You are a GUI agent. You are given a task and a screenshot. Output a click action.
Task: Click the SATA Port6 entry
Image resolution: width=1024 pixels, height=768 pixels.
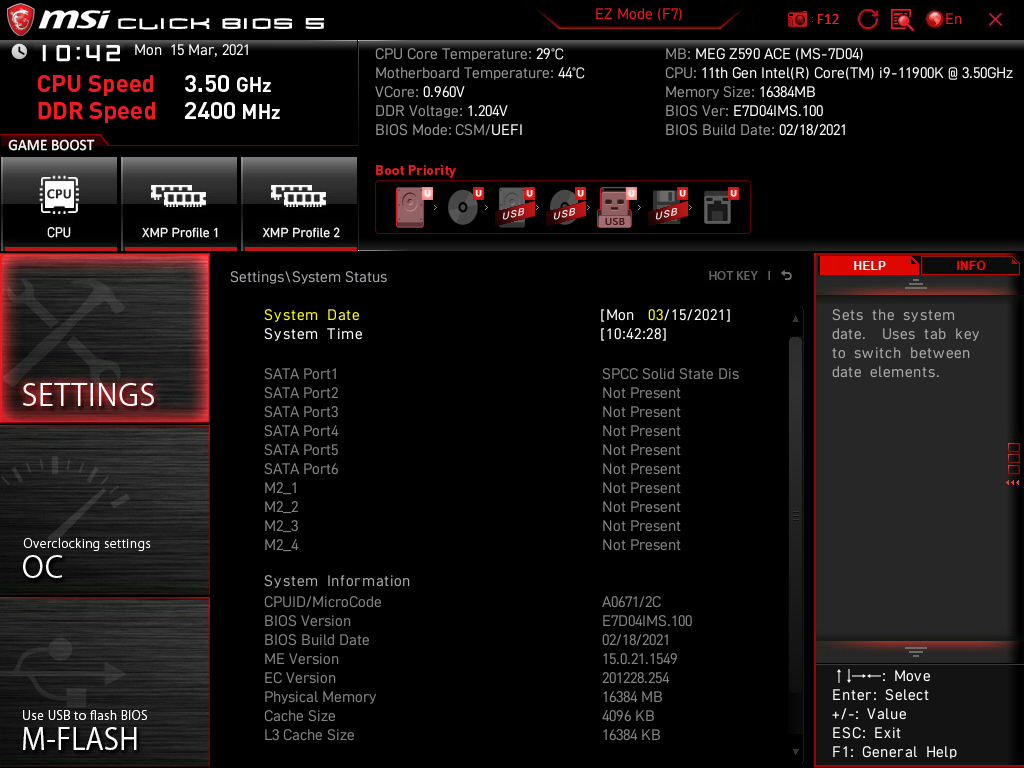pos(473,469)
